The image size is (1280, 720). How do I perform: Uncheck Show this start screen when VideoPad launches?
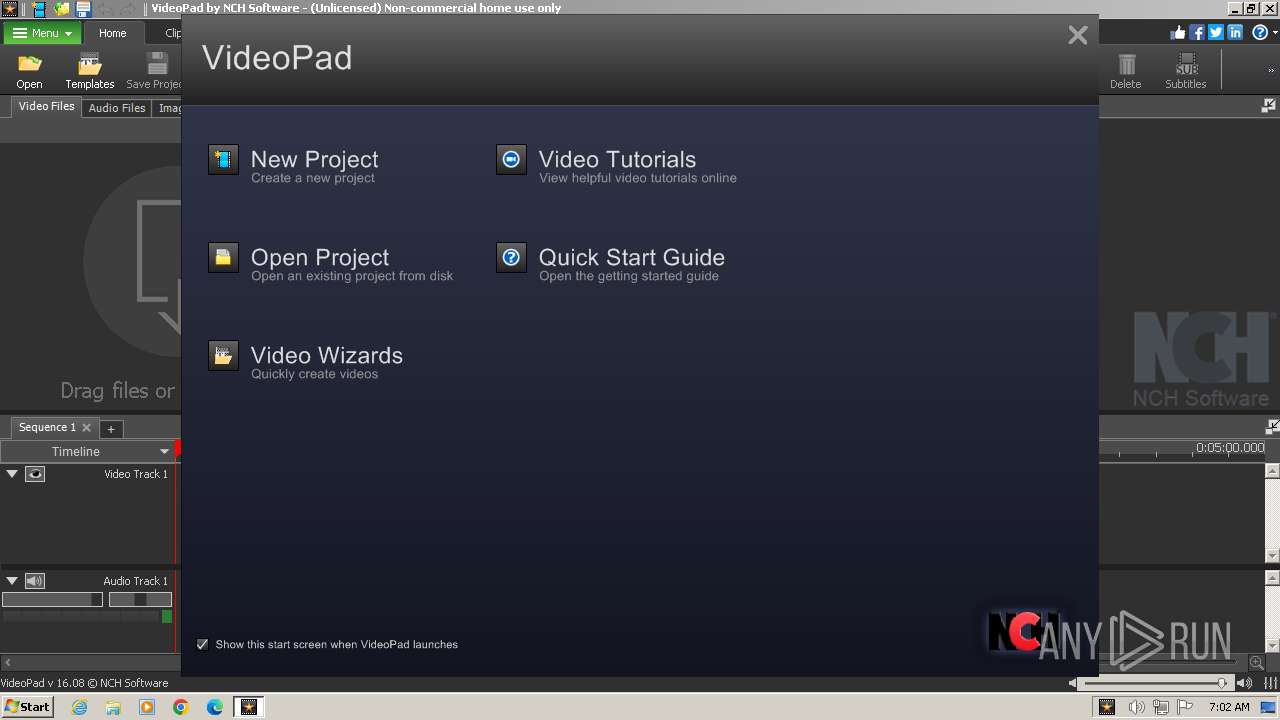pyautogui.click(x=202, y=644)
